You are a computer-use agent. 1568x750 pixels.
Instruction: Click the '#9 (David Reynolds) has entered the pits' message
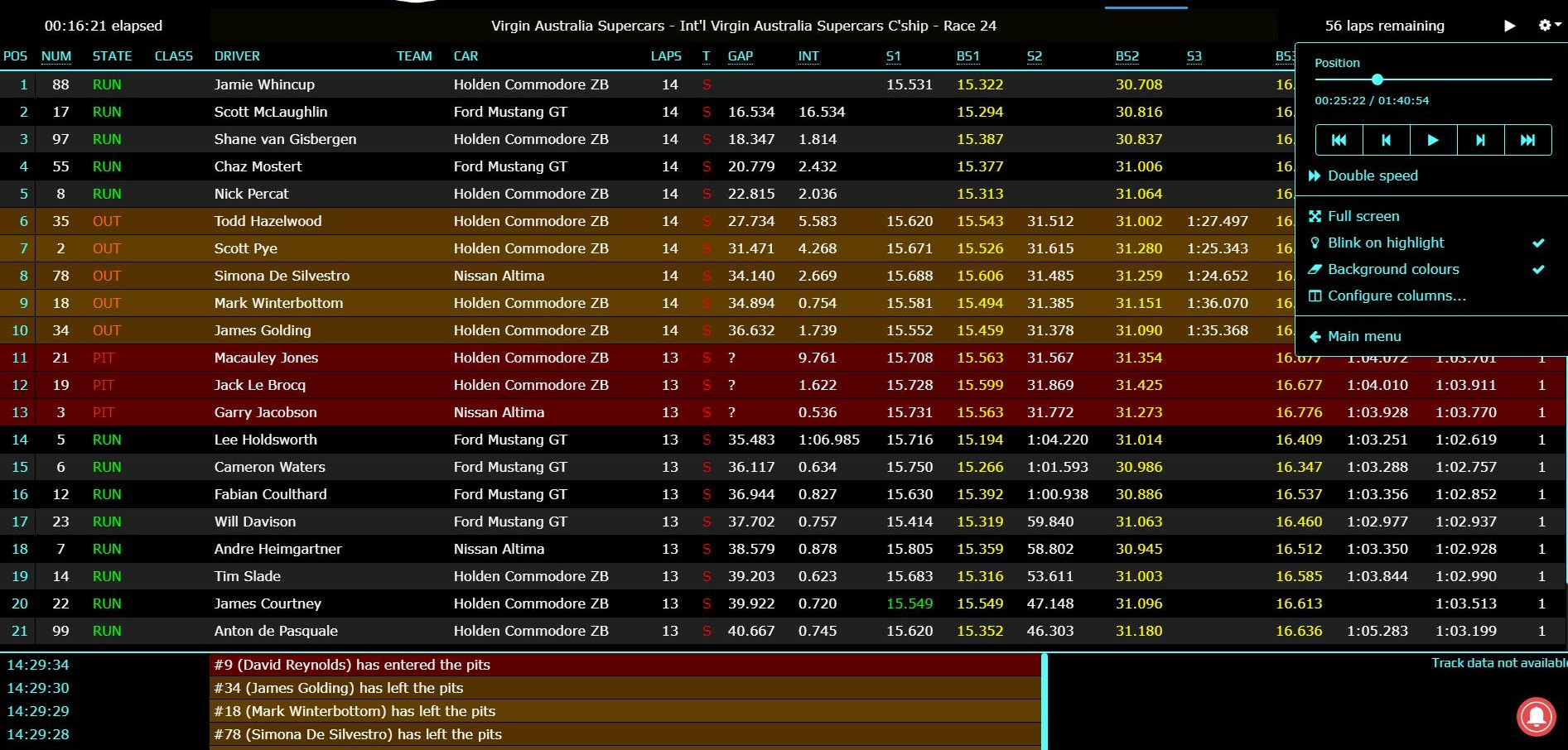(625, 665)
